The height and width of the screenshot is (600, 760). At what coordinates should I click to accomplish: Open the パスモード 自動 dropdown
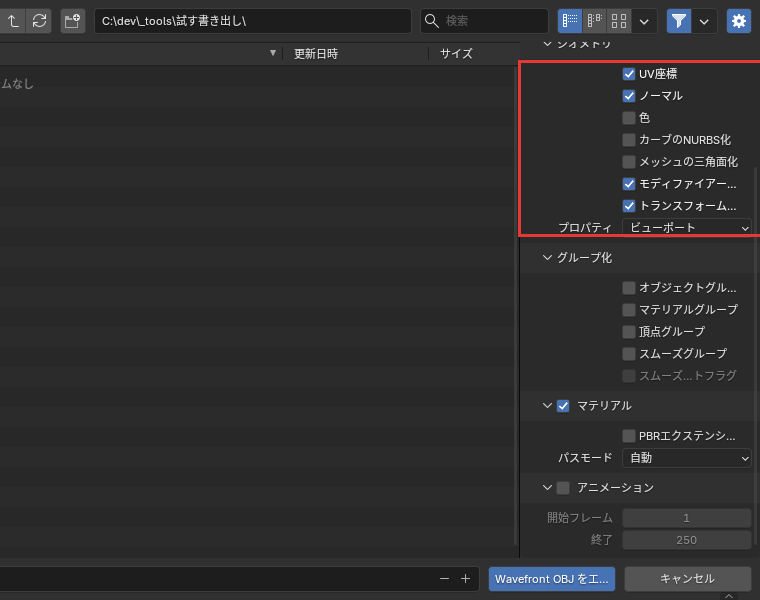pyautogui.click(x=687, y=458)
